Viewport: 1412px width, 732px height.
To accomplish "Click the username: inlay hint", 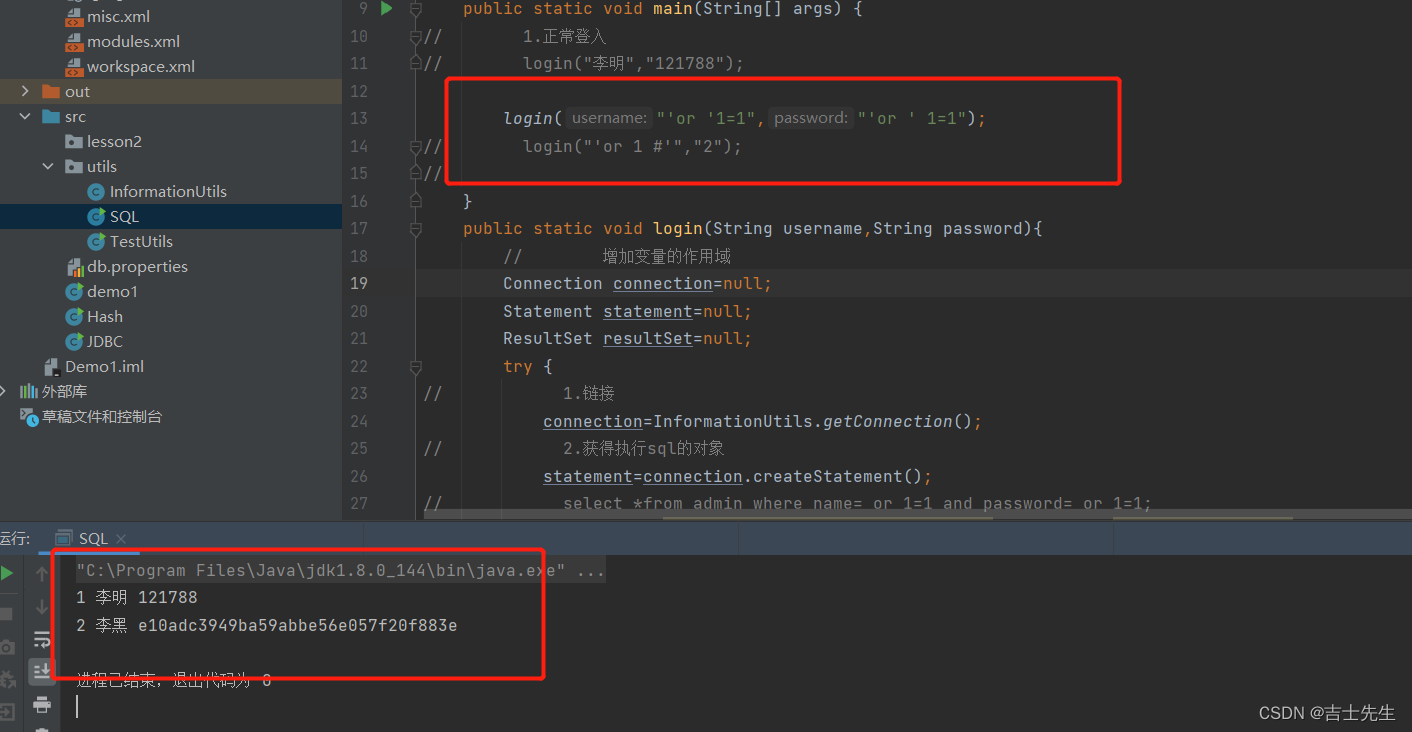I will 609,118.
